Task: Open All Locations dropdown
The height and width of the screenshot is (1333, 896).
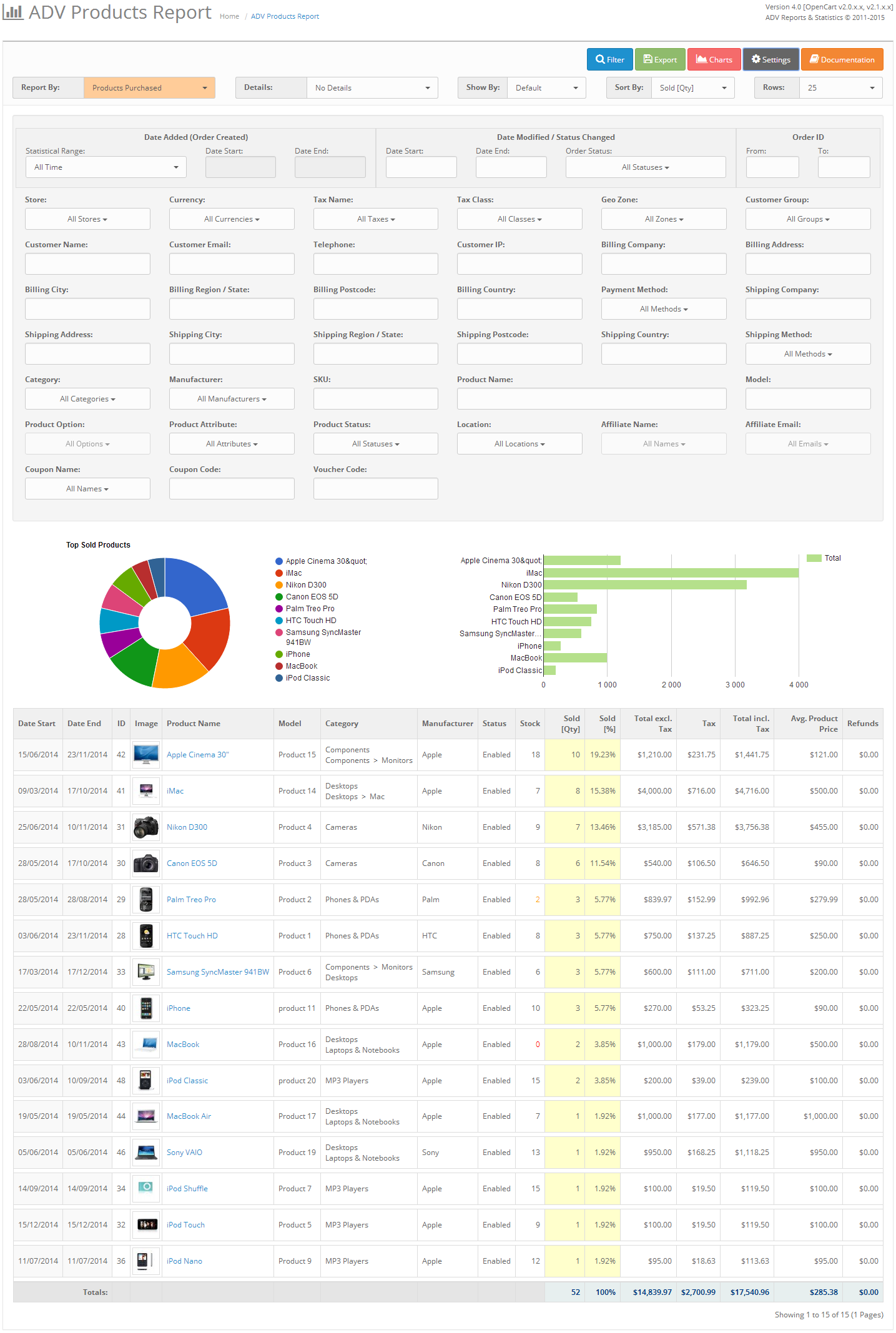Action: click(x=519, y=444)
